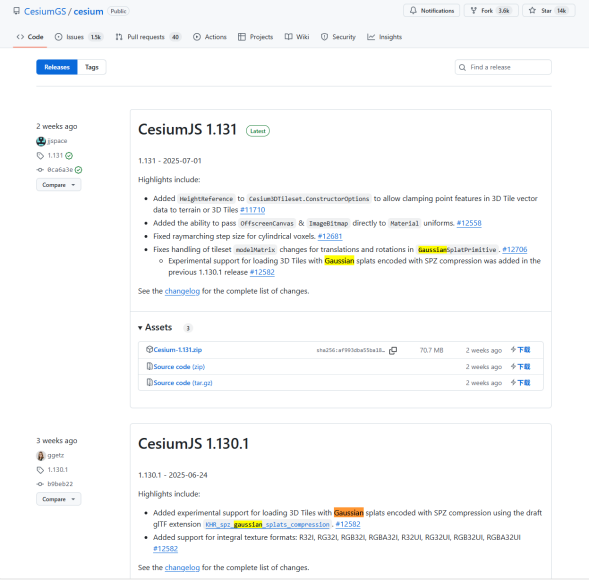Click the Pull requests count badge 40

pyautogui.click(x=175, y=37)
